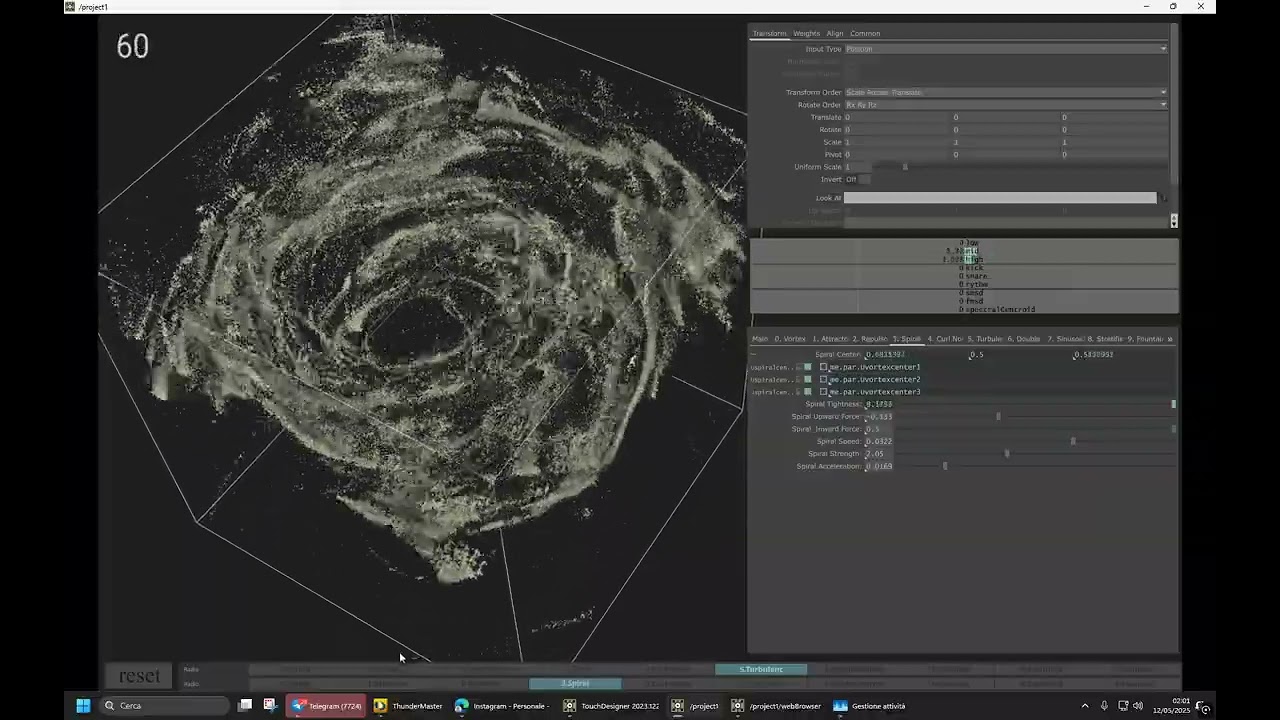Open the Rotate Order dropdown

(x=1006, y=105)
